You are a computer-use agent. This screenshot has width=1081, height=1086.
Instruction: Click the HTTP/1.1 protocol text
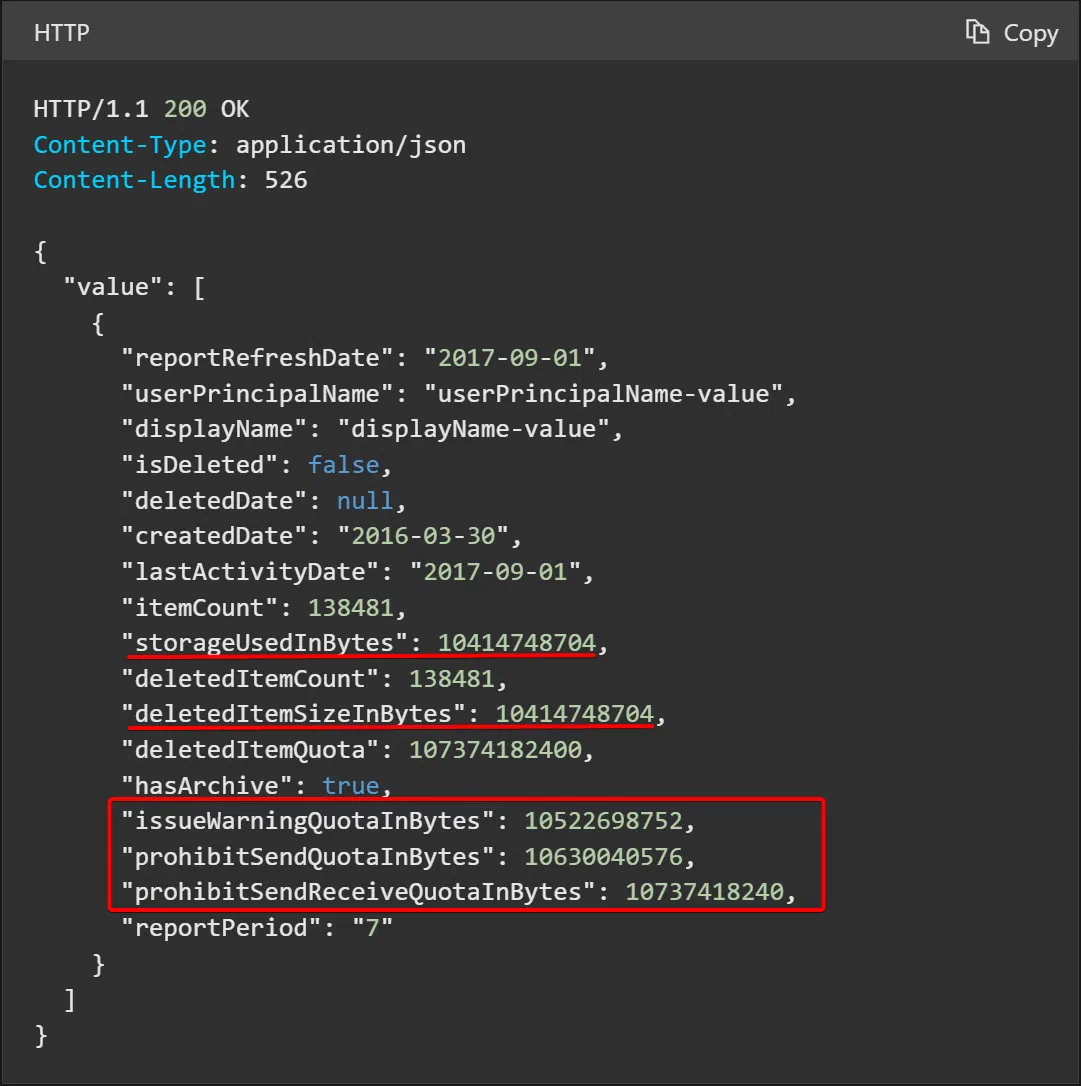(x=91, y=109)
